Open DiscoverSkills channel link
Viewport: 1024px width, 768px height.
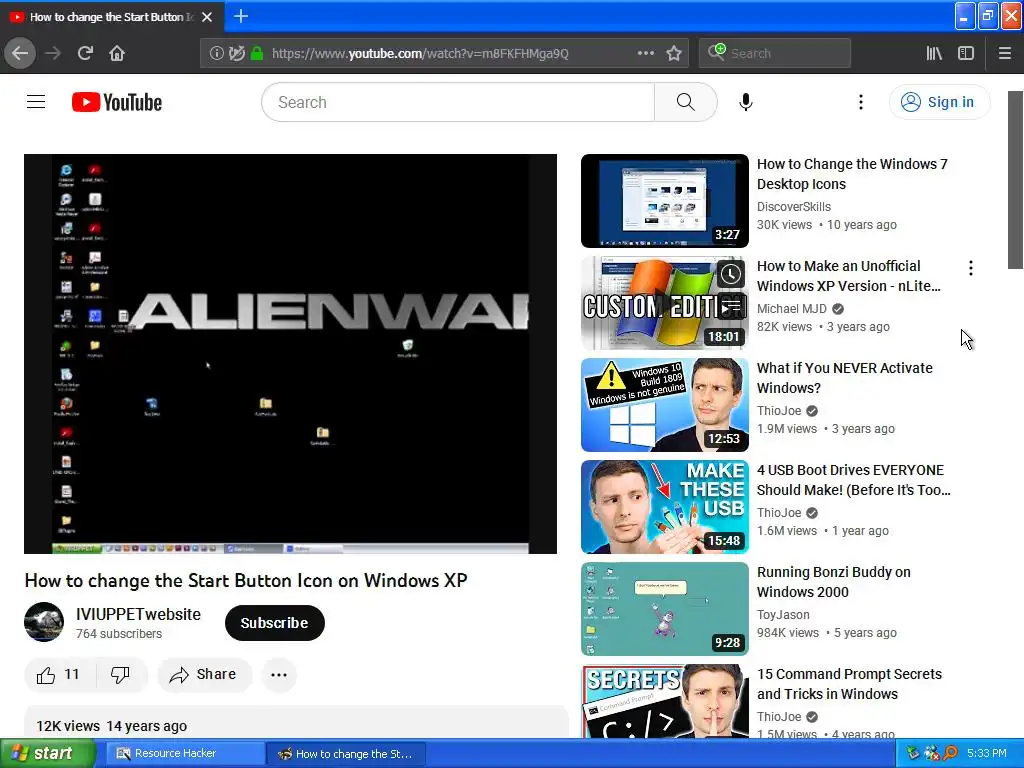(x=793, y=206)
